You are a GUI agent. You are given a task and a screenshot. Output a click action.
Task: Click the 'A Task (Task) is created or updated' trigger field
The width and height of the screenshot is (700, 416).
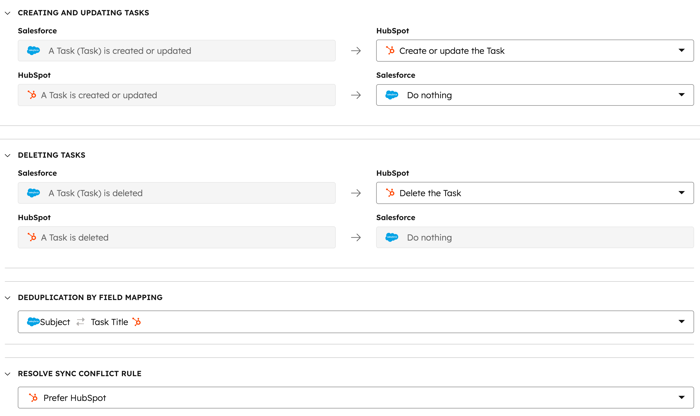click(x=177, y=50)
